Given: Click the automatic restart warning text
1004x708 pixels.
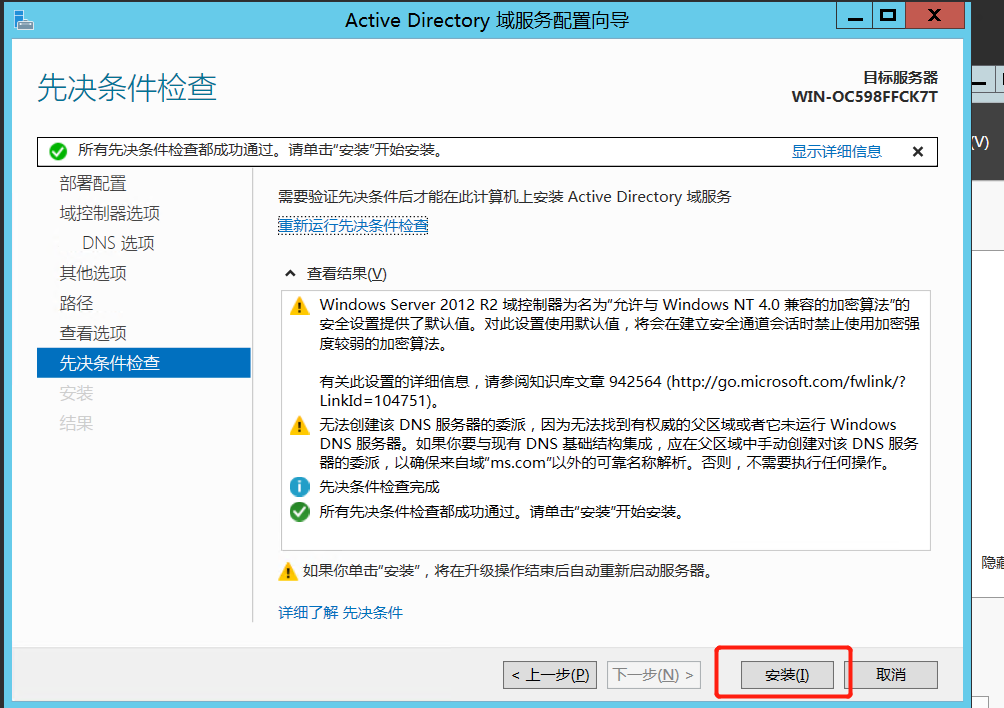Looking at the screenshot, I should tap(507, 571).
